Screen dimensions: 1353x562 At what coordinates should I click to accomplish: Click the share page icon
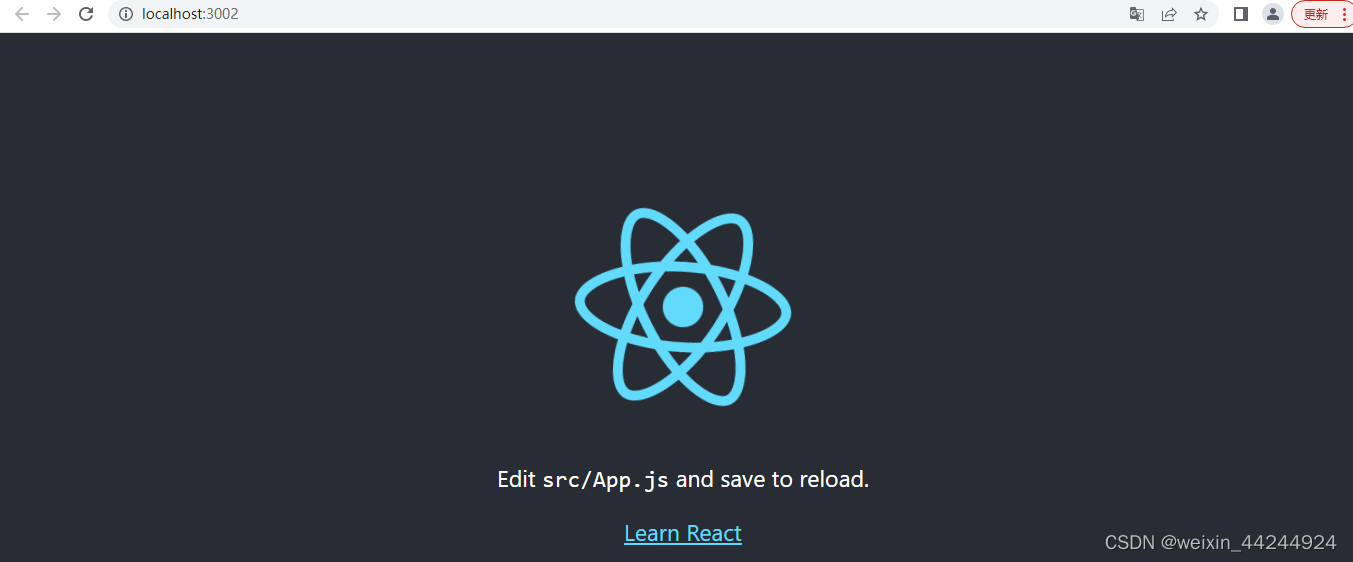[1169, 14]
